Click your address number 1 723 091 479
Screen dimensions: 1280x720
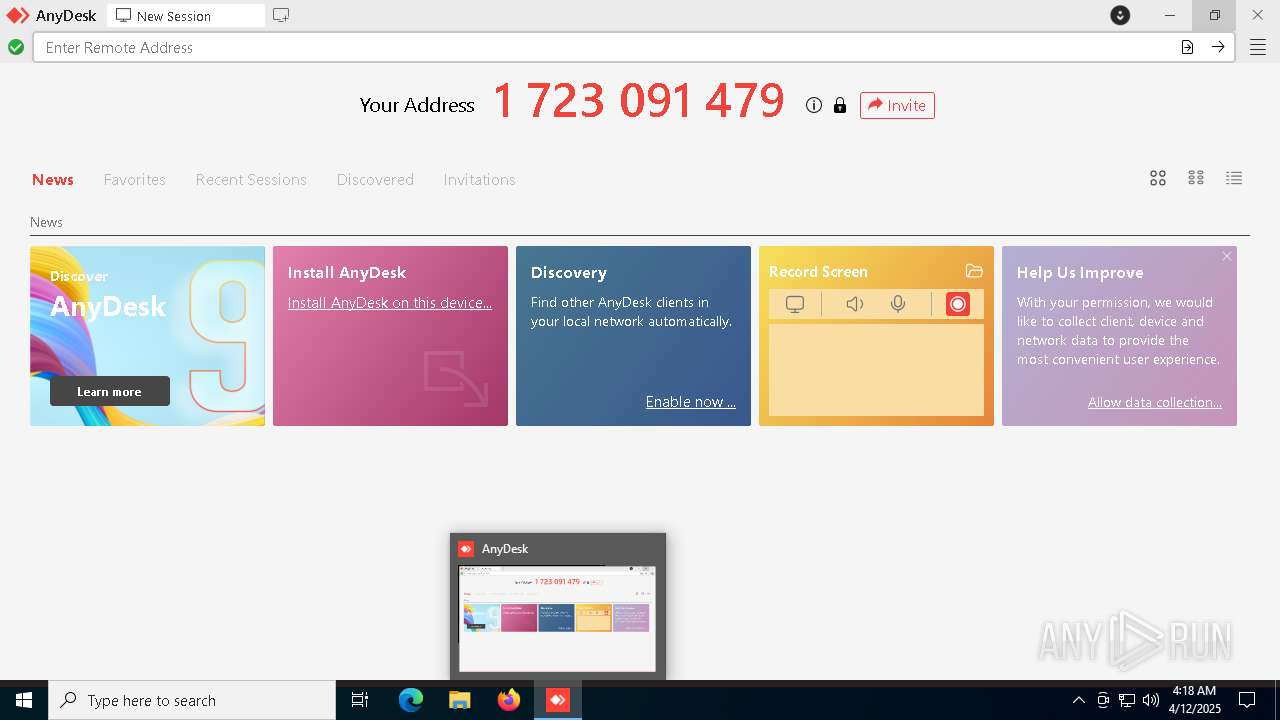639,101
